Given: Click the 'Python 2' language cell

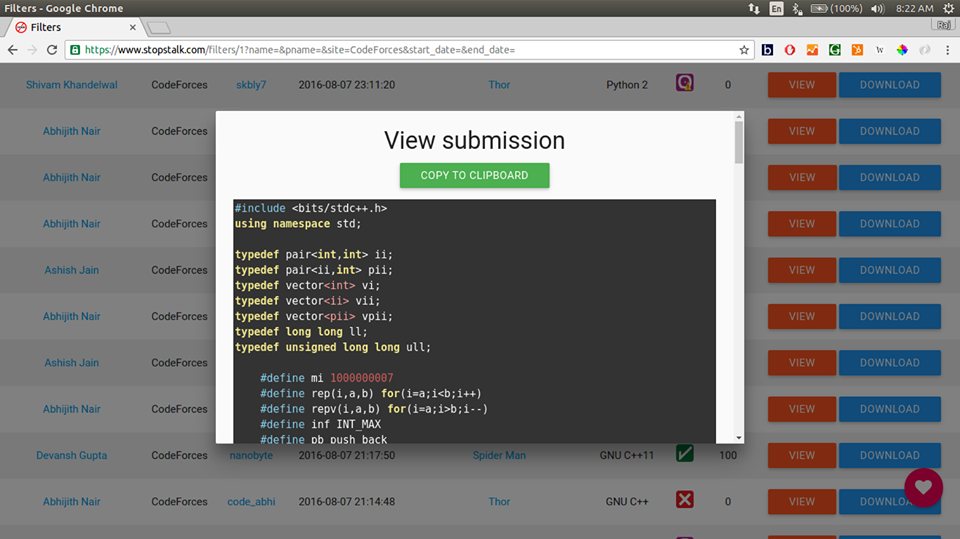Looking at the screenshot, I should coord(627,85).
